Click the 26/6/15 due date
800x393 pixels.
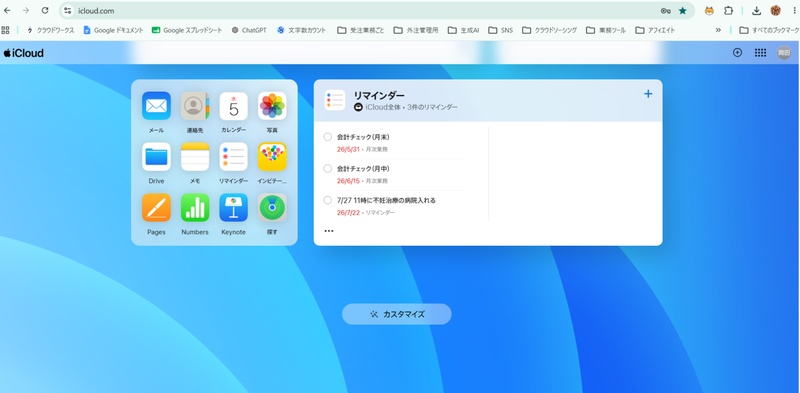pos(348,181)
